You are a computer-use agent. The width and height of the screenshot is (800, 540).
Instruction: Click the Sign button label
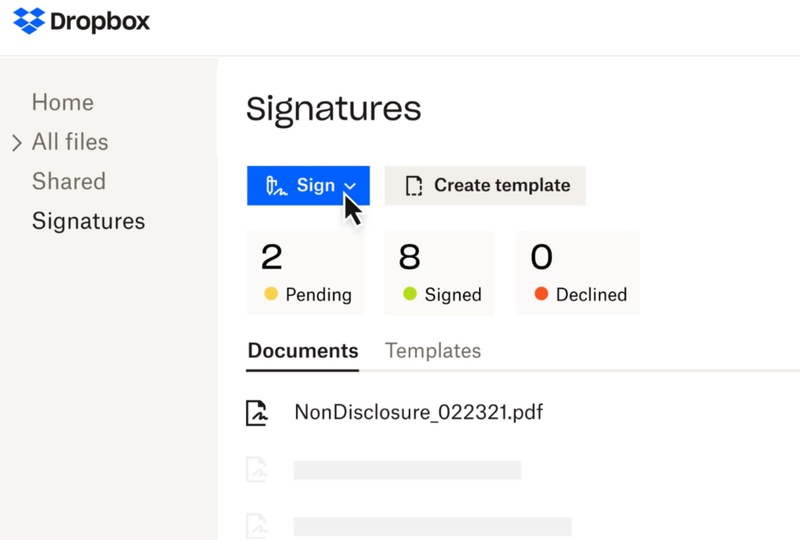pyautogui.click(x=316, y=185)
